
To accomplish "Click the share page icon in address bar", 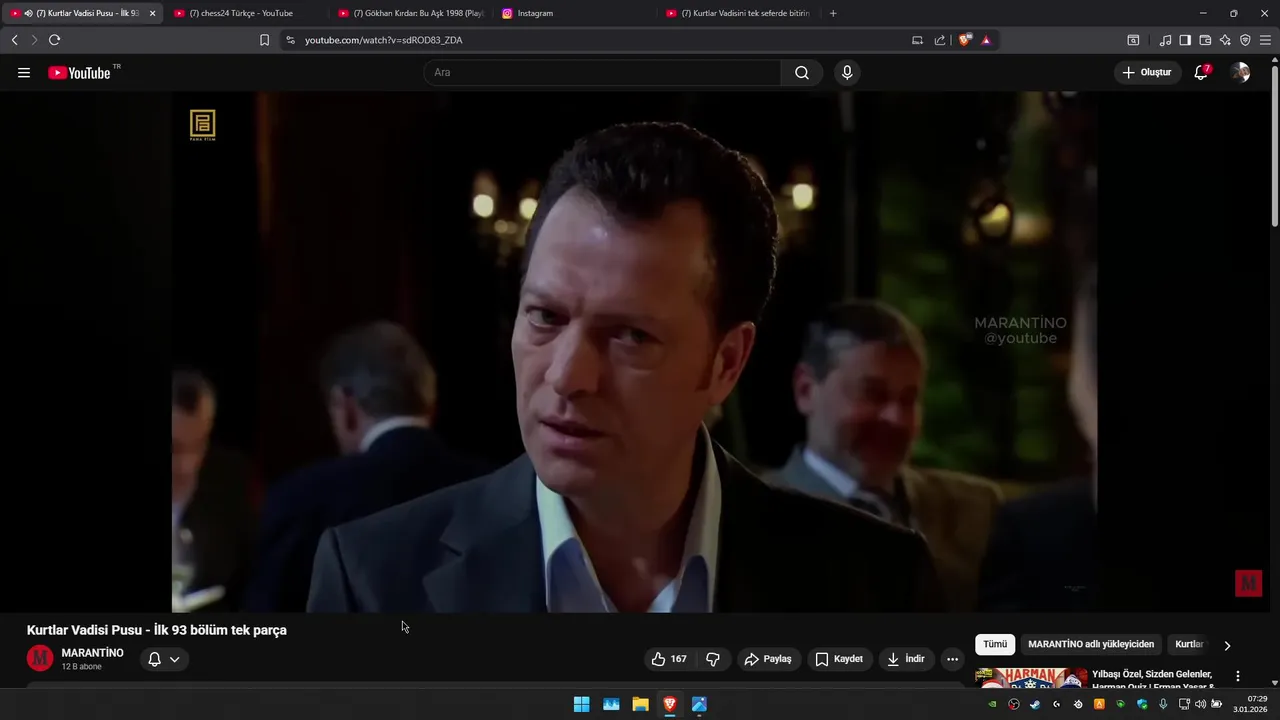I will (x=940, y=40).
